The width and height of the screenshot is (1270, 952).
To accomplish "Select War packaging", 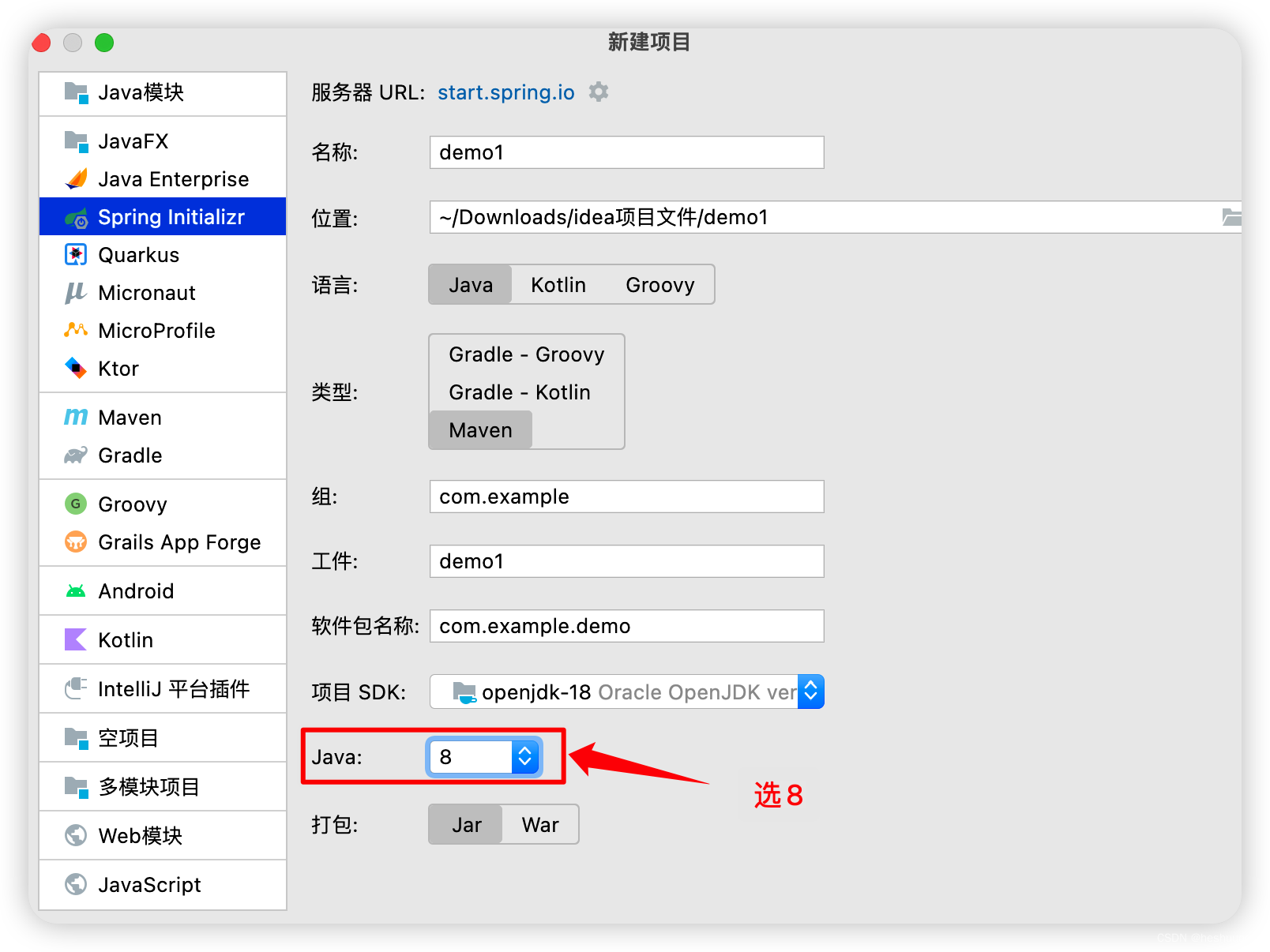I will click(540, 825).
